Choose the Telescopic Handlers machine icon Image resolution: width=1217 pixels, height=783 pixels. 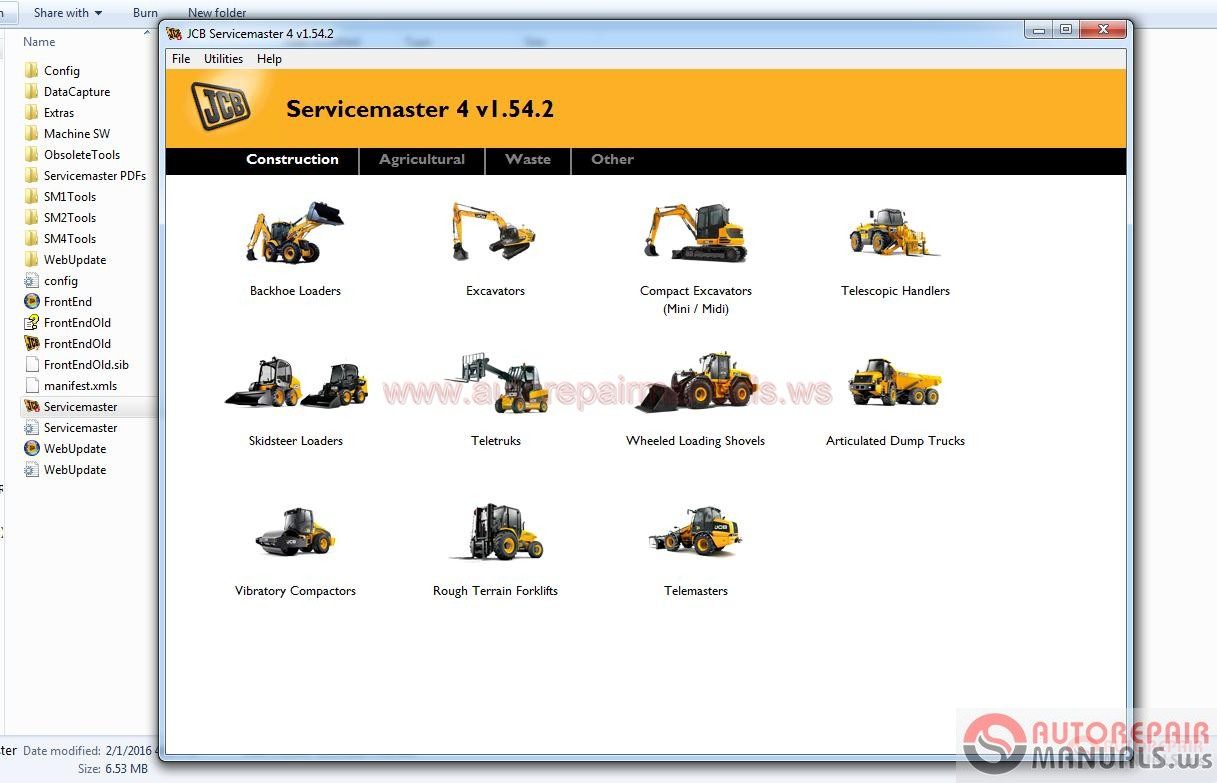(x=895, y=233)
